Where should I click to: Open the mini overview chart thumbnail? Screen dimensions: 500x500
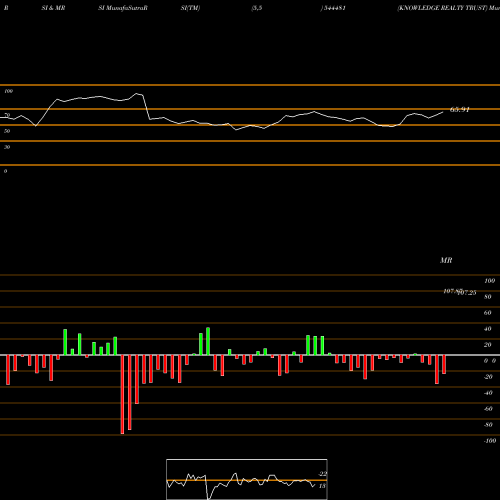tap(247, 479)
